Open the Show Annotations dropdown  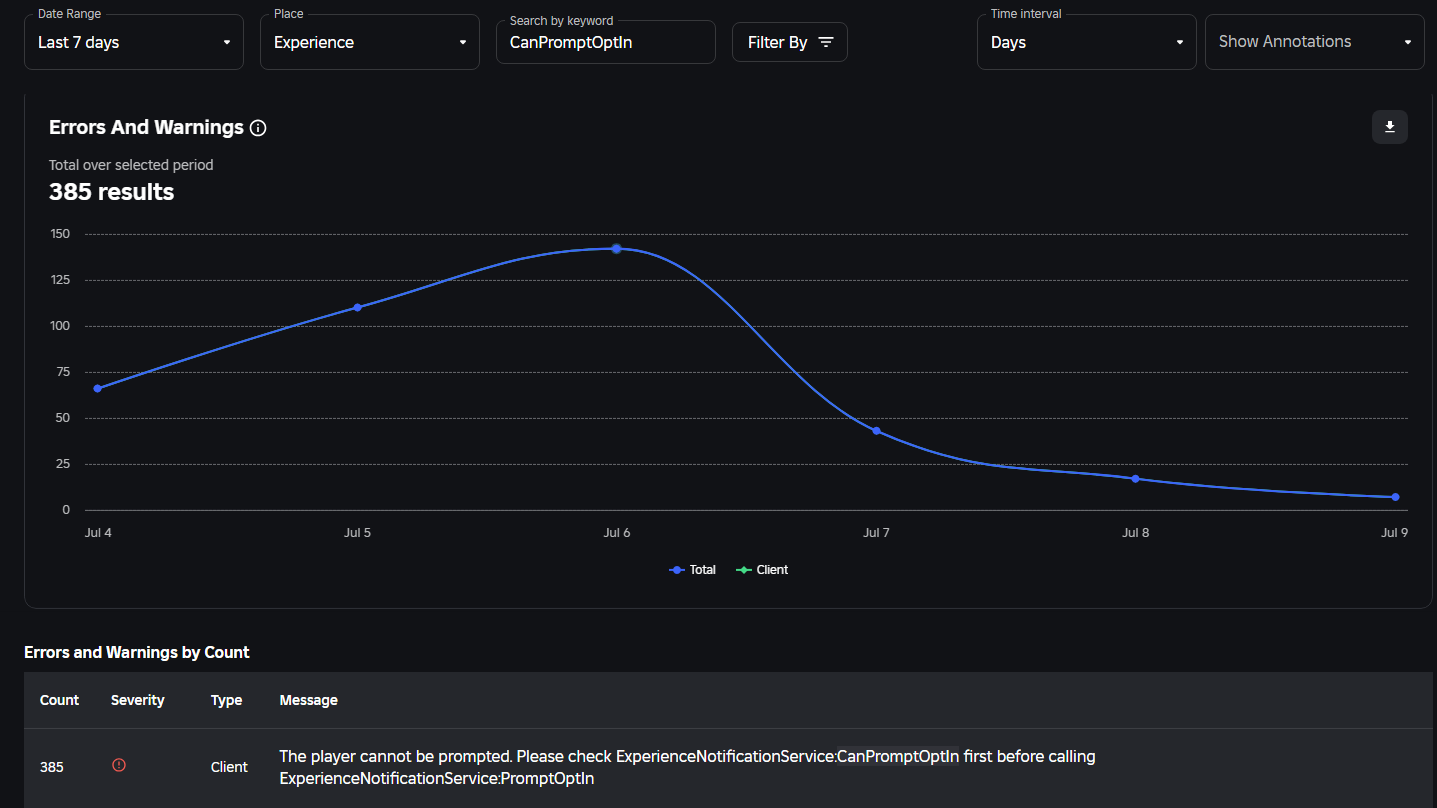click(x=1314, y=42)
